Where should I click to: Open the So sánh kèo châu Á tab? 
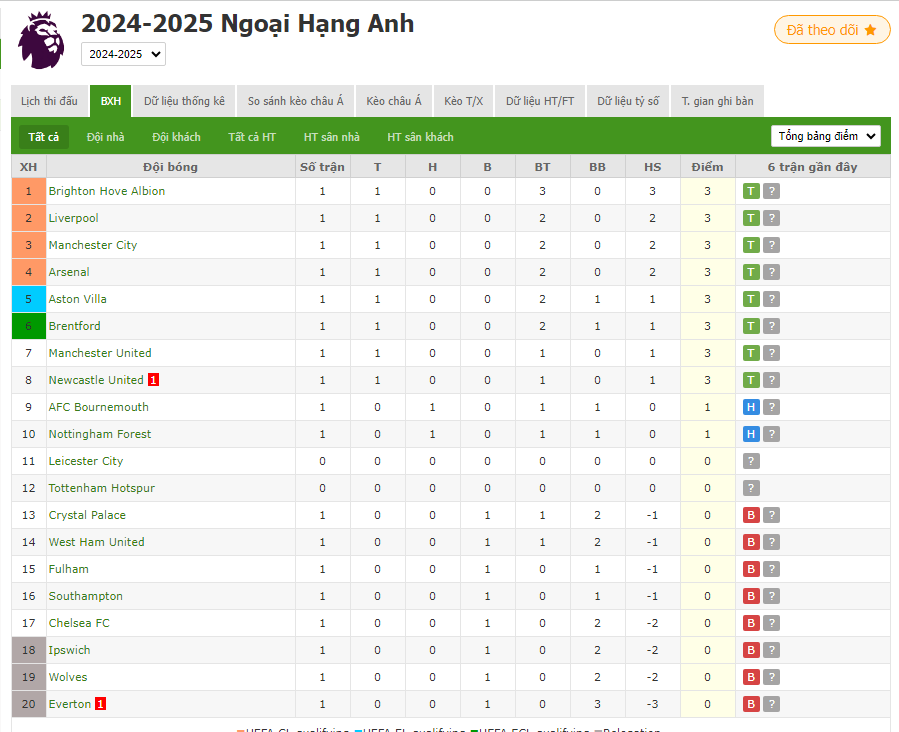(295, 101)
